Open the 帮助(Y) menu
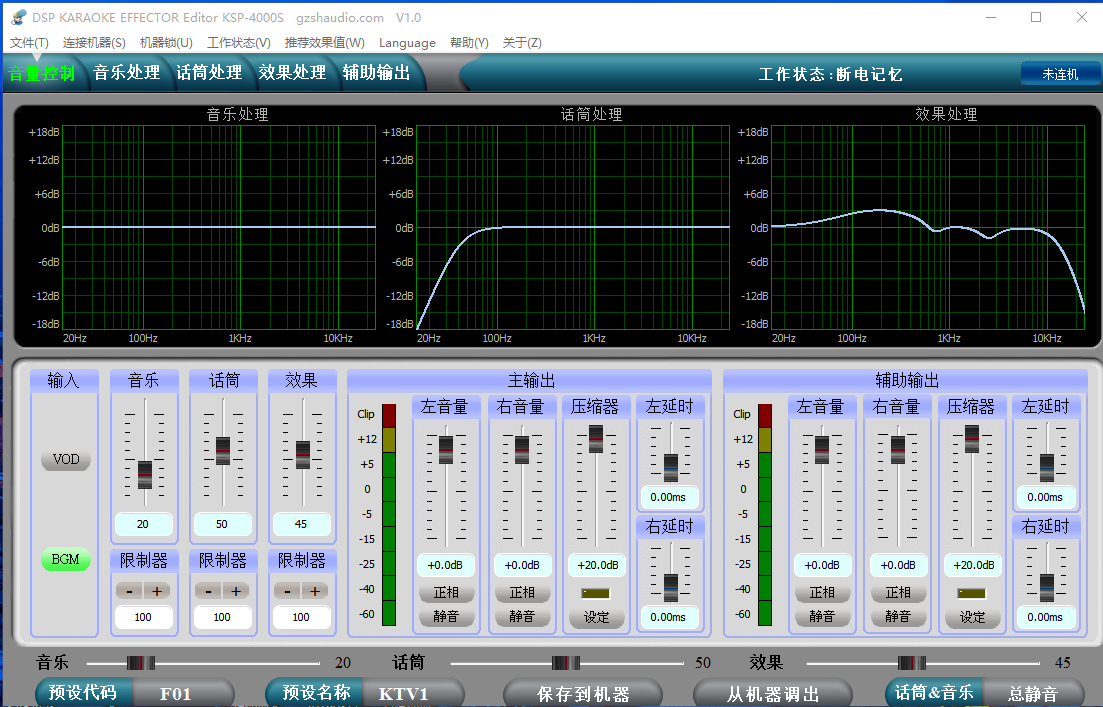This screenshot has height=707, width=1103. (x=469, y=43)
